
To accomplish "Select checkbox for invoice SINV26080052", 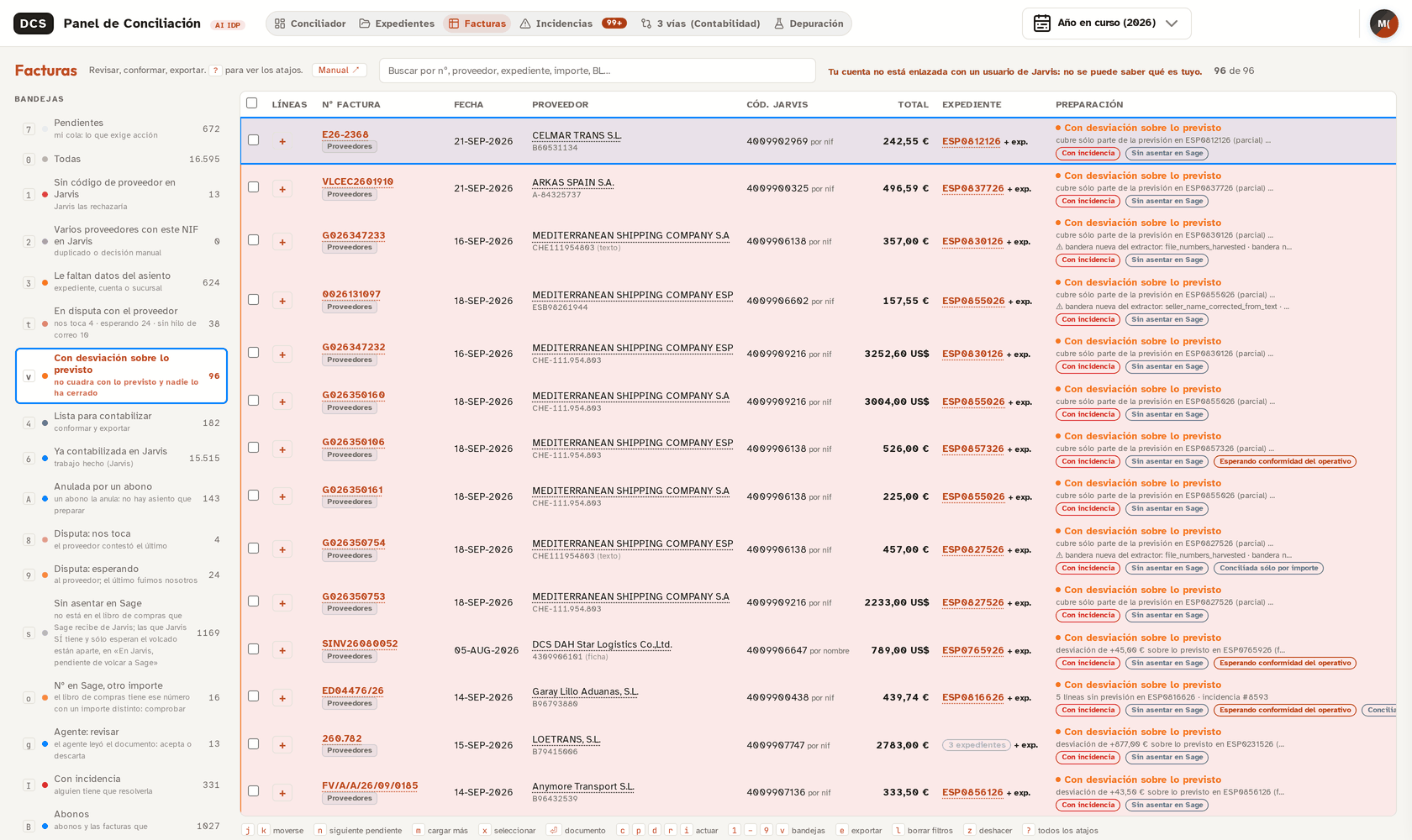I will (x=253, y=649).
